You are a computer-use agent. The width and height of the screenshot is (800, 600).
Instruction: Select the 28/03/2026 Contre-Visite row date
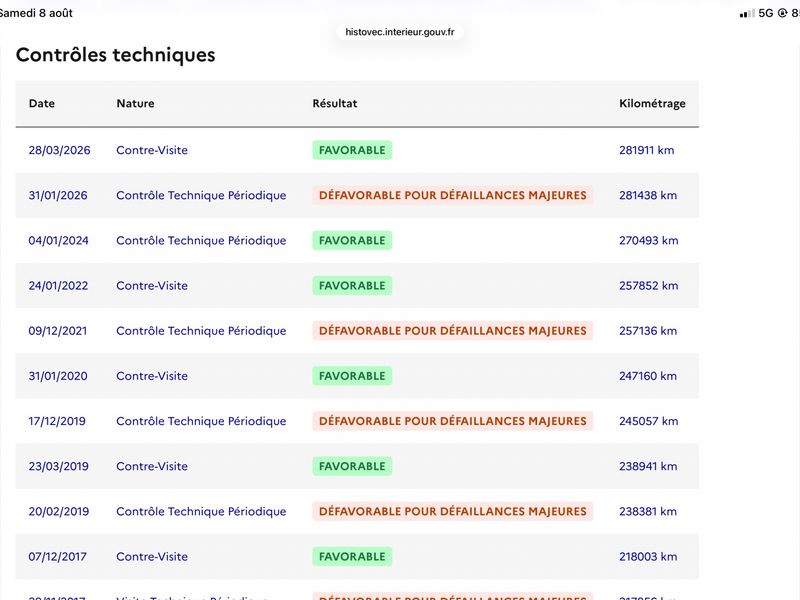(59, 150)
